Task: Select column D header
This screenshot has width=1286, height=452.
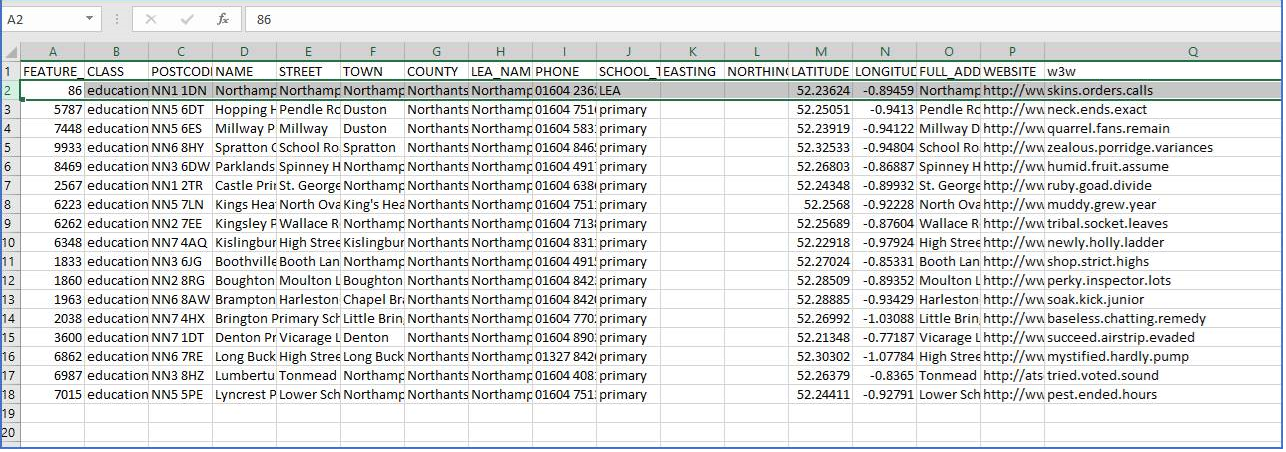Action: coord(245,52)
